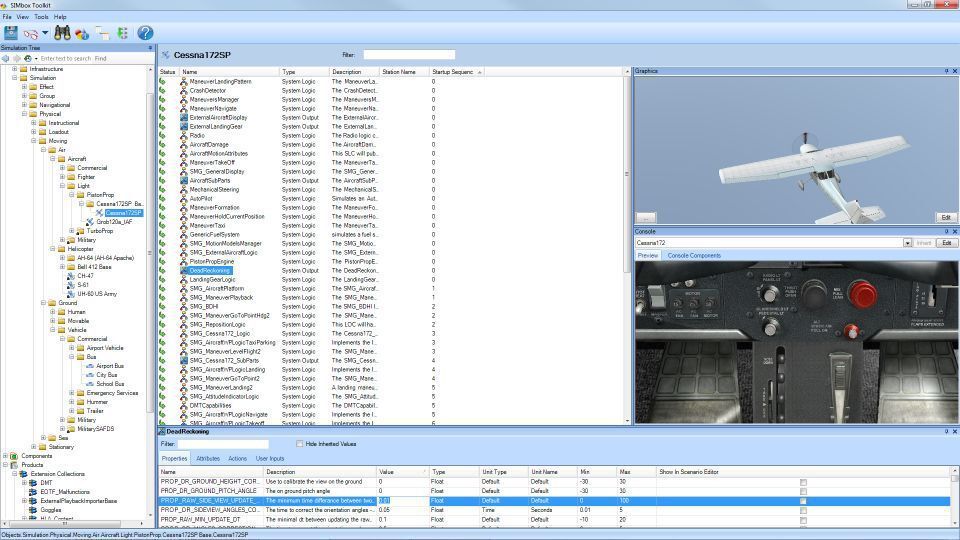Click the back arrow in Simulation Tree

click(x=6, y=58)
